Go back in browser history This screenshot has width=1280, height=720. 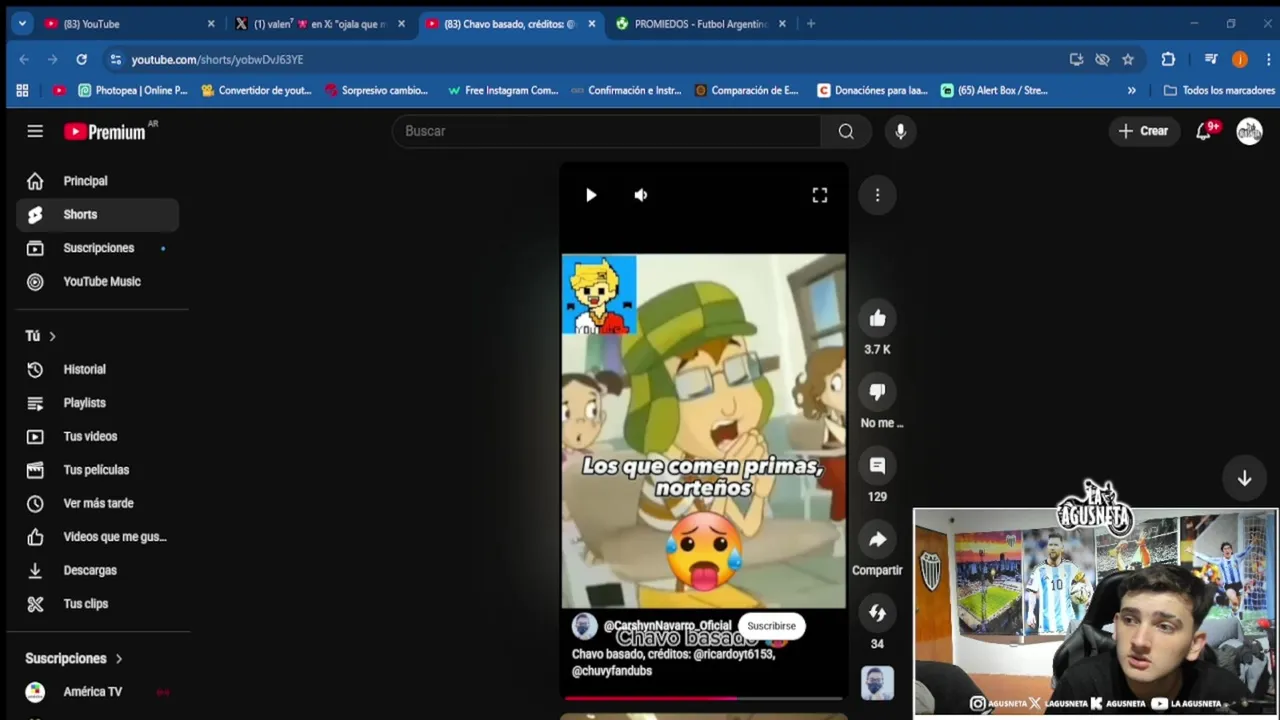24,59
